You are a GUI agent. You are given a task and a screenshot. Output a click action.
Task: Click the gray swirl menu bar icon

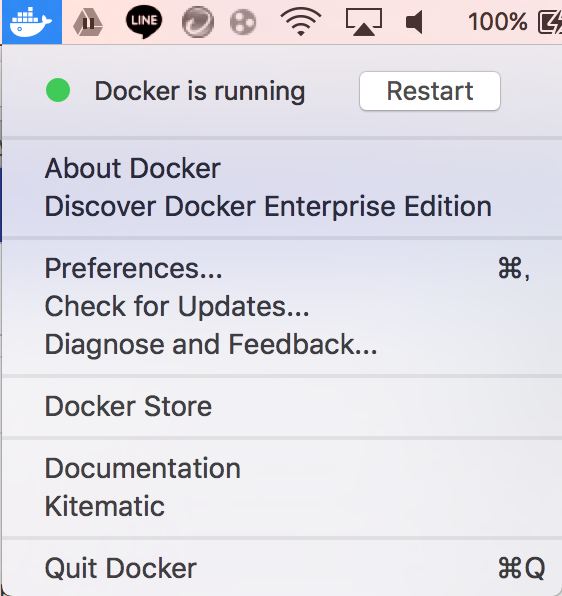198,22
